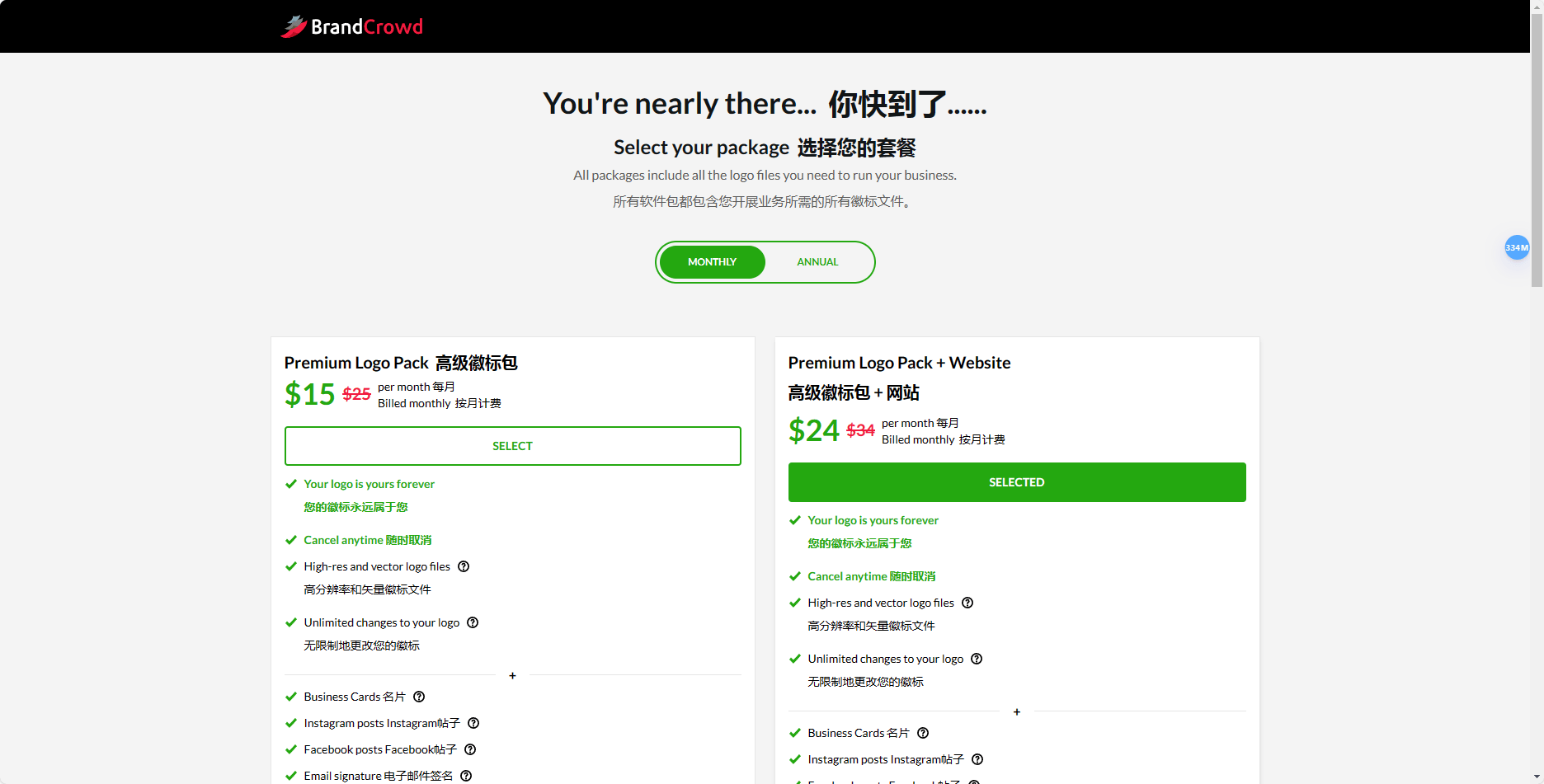Open help tooltip for Unlimited changes to your logo
This screenshot has height=784, width=1544.
[x=472, y=622]
